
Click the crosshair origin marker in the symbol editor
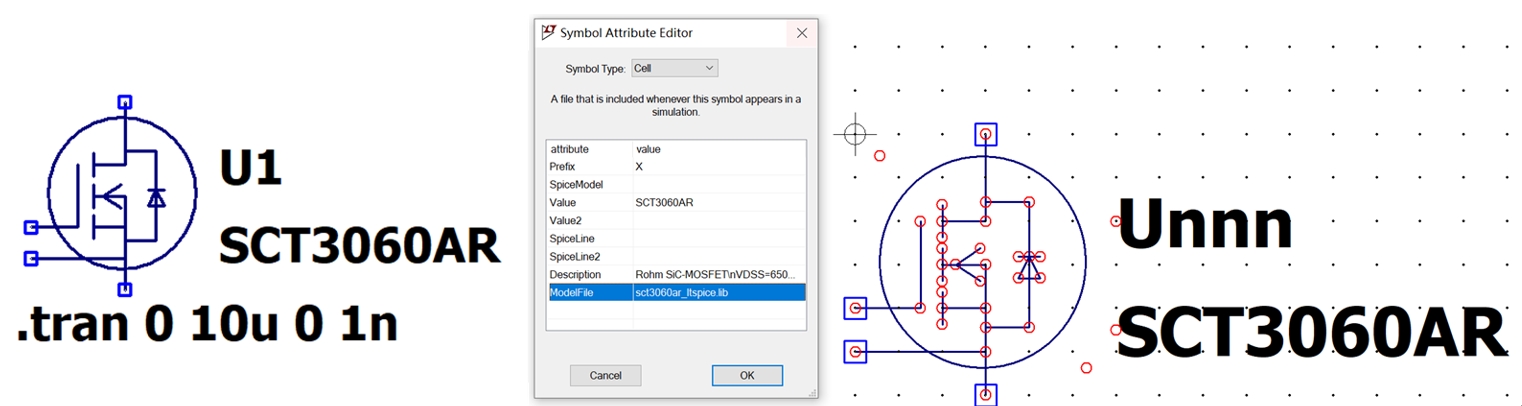pyautogui.click(x=854, y=133)
